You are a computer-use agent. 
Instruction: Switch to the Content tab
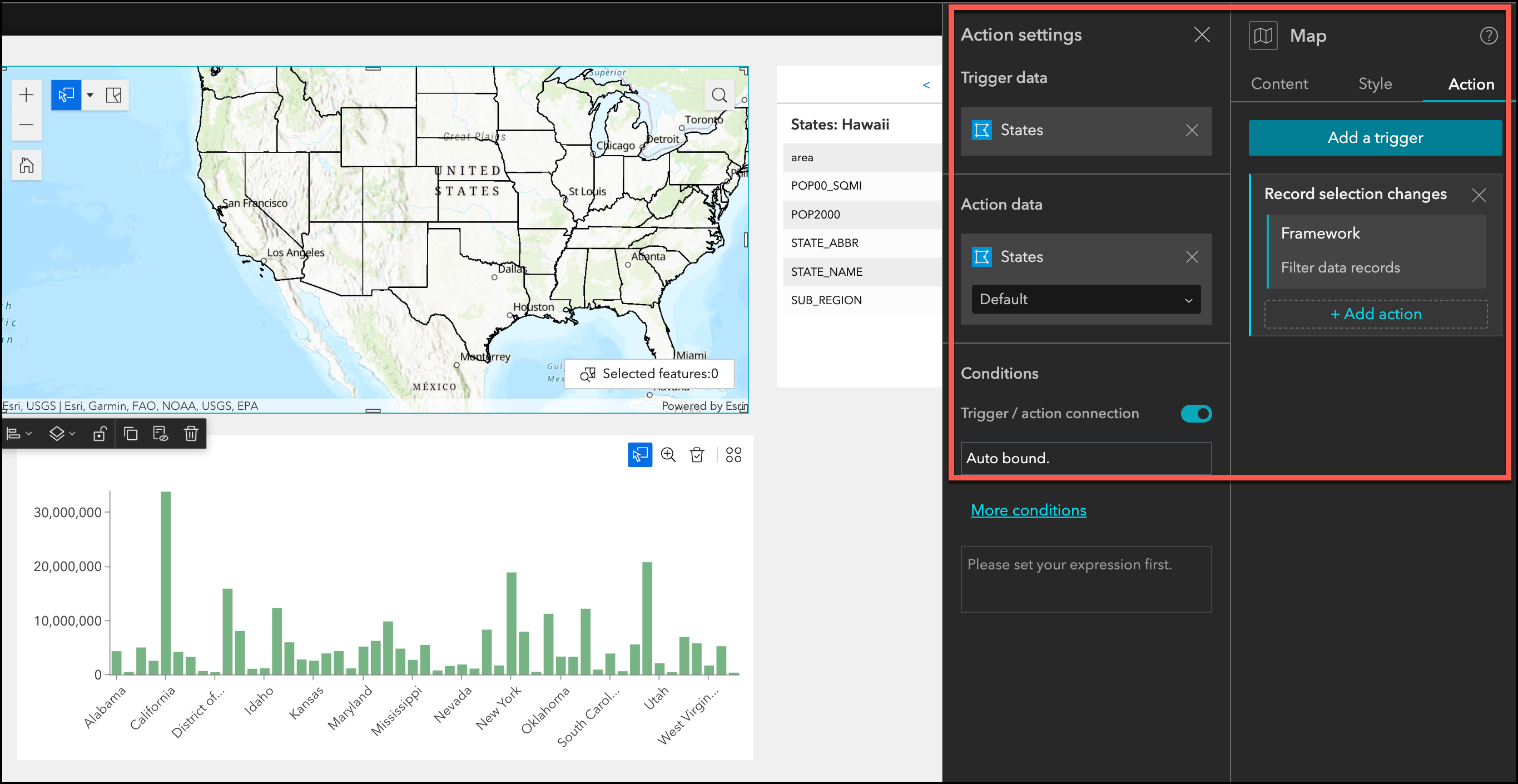1279,84
